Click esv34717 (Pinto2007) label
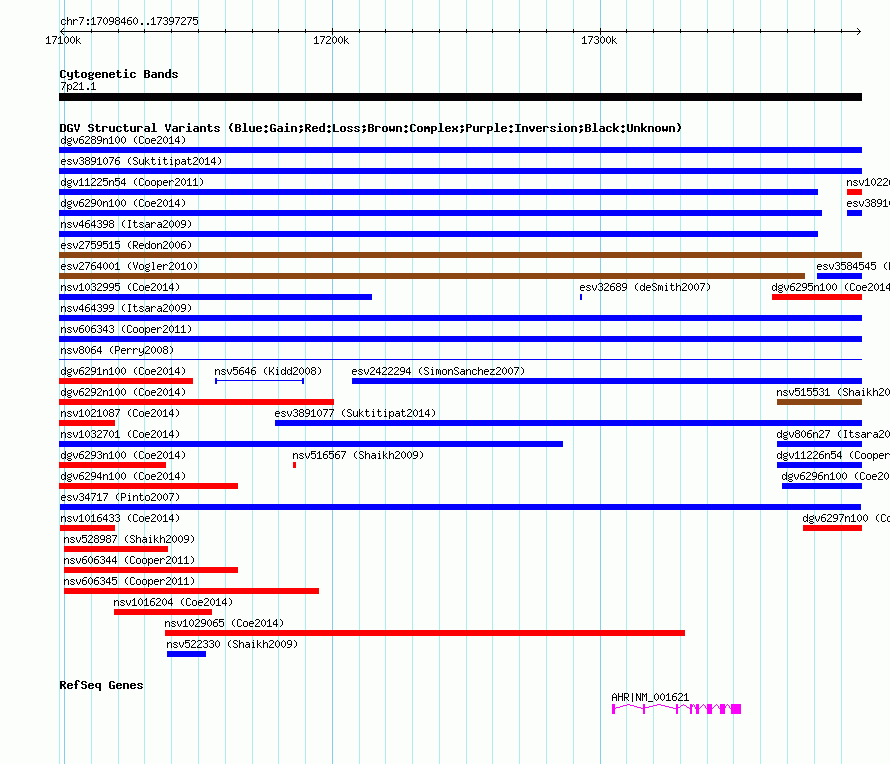This screenshot has height=764, width=890. 120,497
